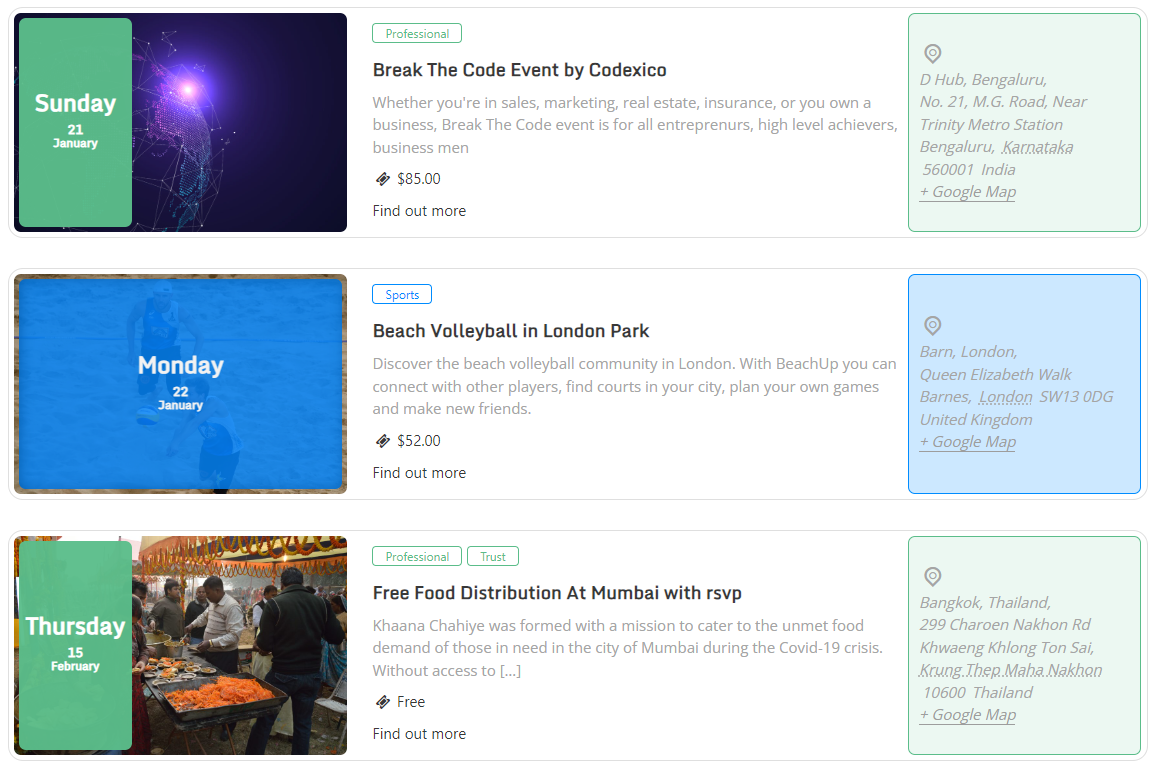Open Beach Volleyball in London Park title
This screenshot has width=1166, height=770.
(511, 331)
